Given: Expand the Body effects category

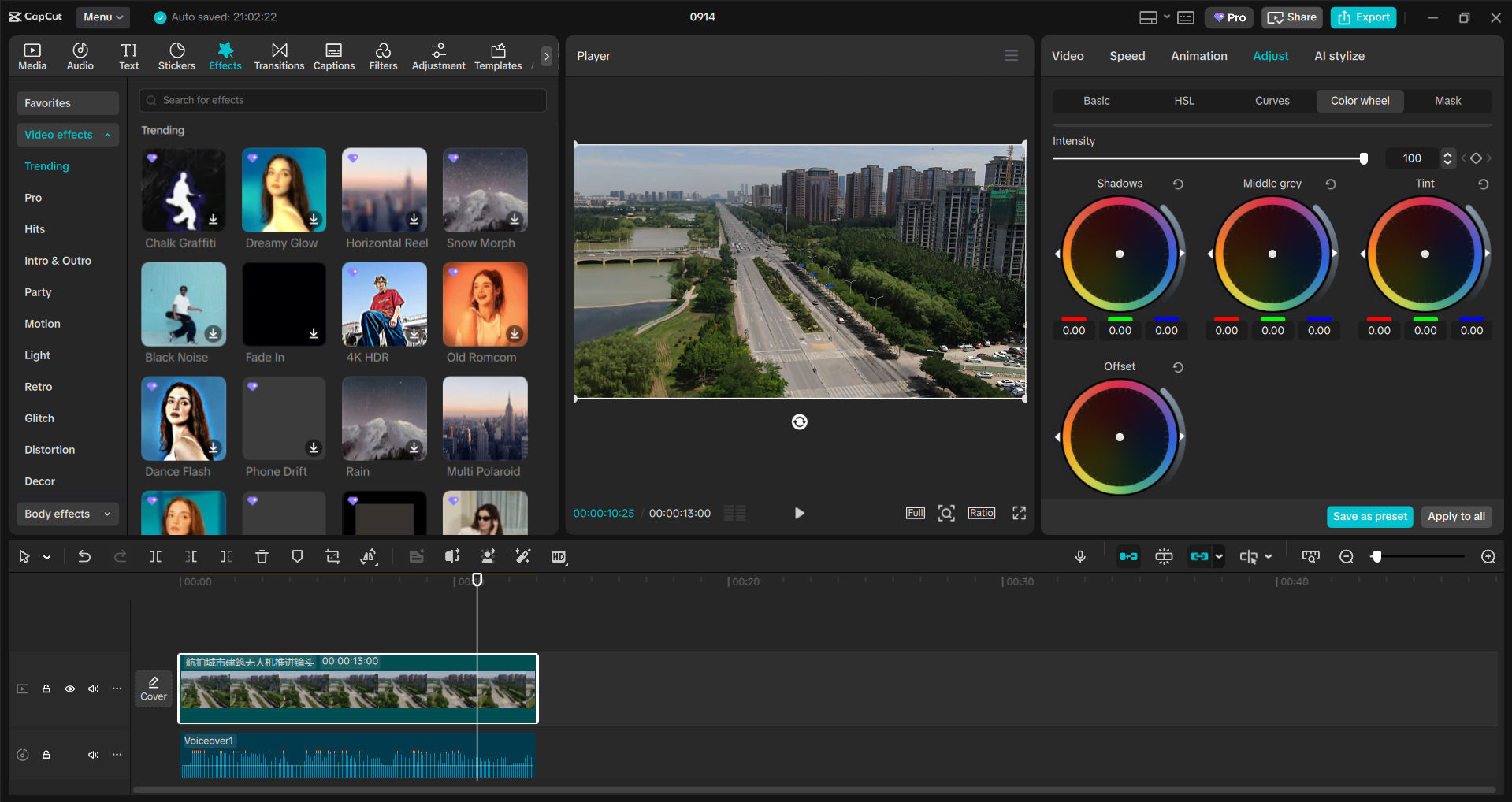Looking at the screenshot, I should click(x=67, y=514).
